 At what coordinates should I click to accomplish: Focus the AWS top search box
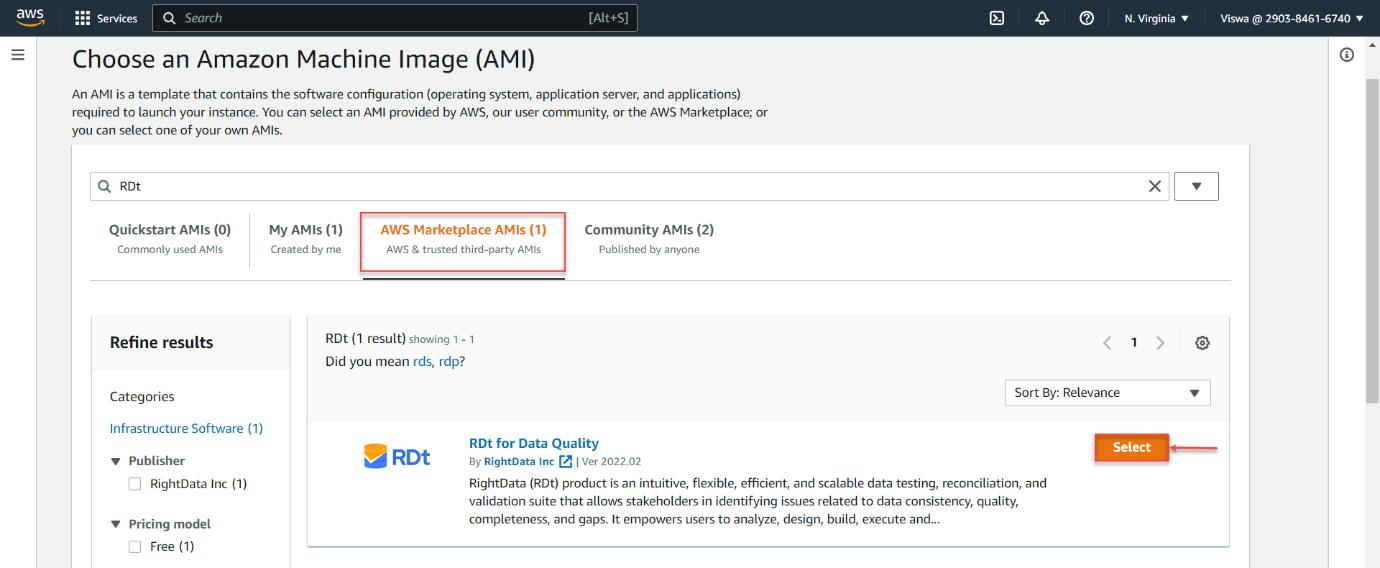coord(394,18)
